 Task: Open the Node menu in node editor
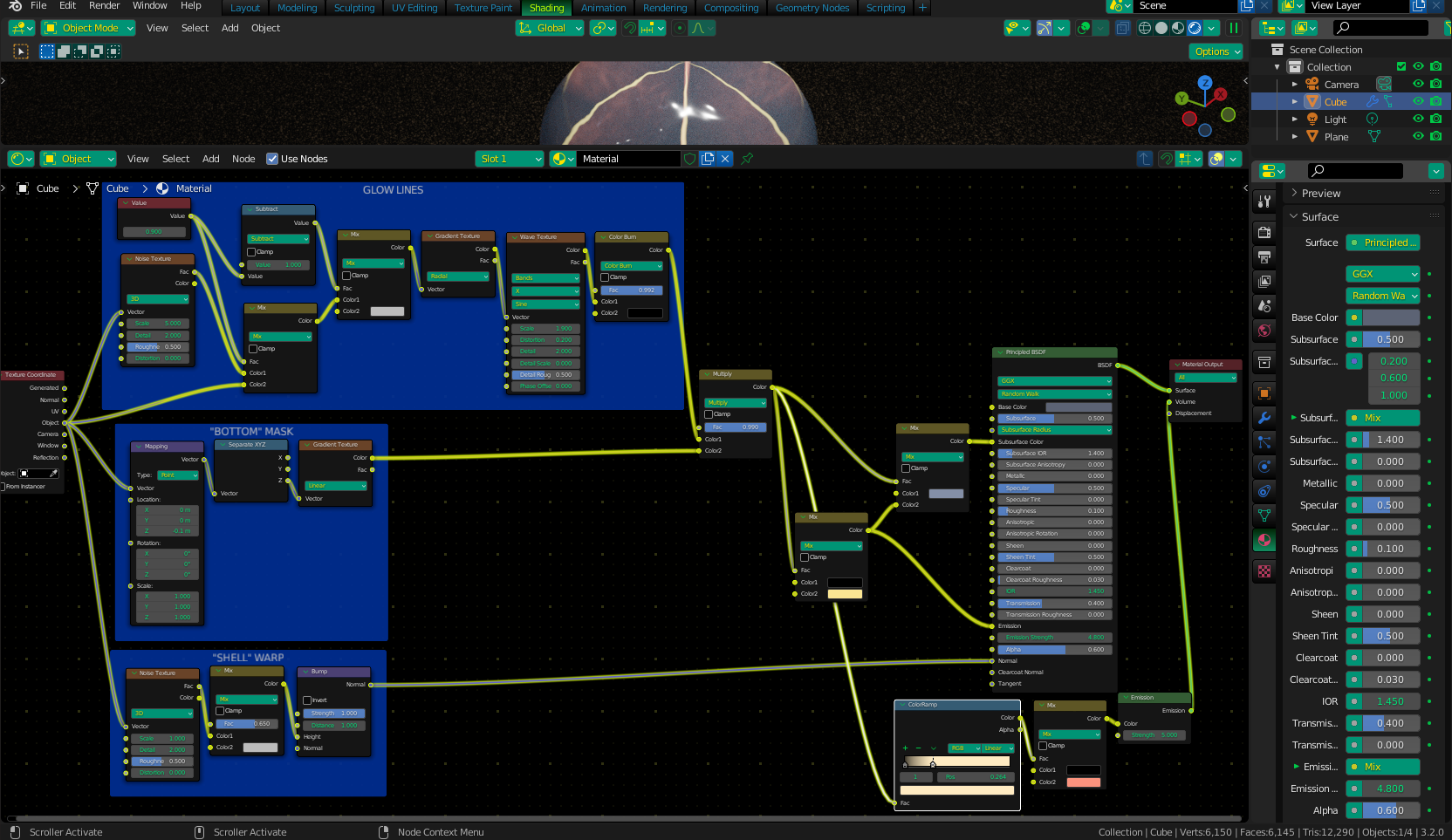tap(243, 159)
